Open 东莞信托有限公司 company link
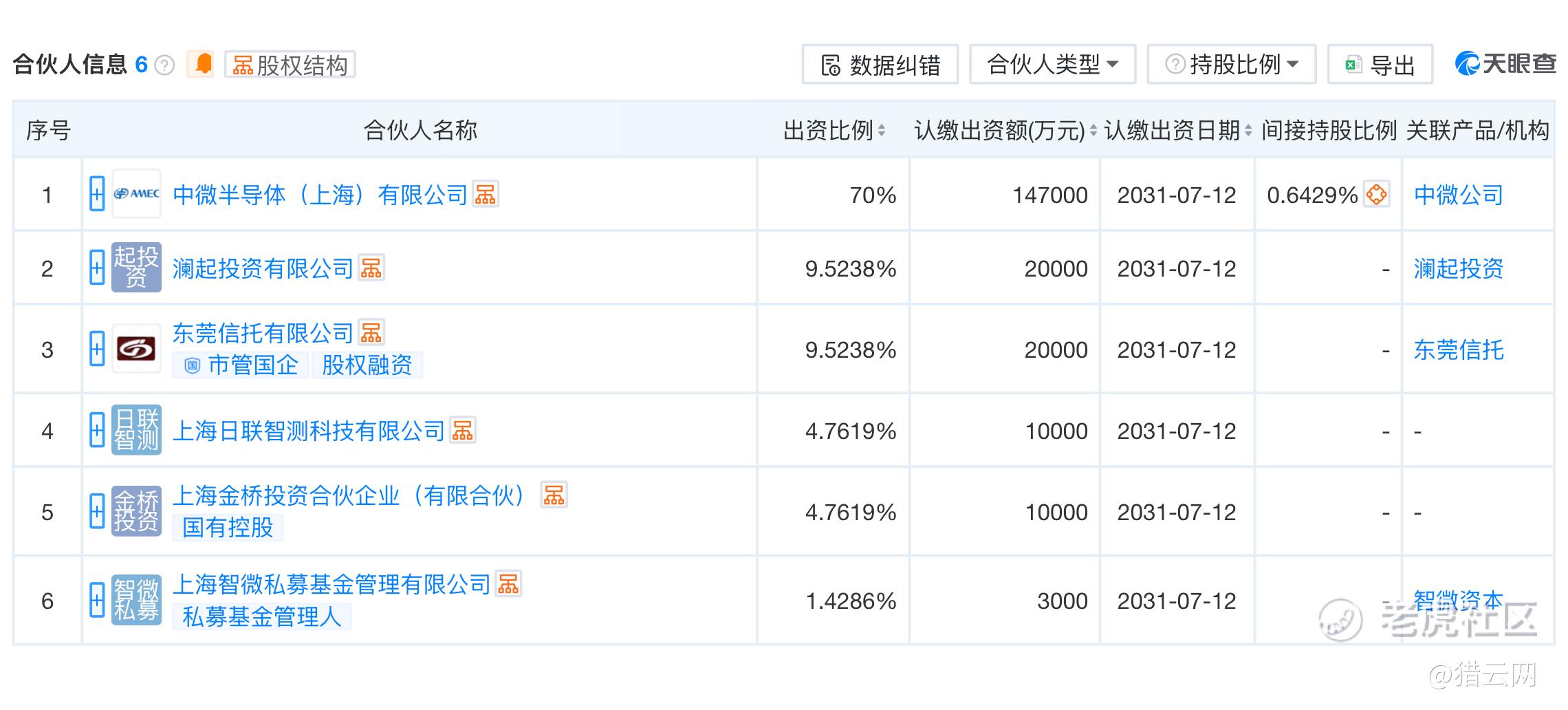1568x710 pixels. coord(263,334)
